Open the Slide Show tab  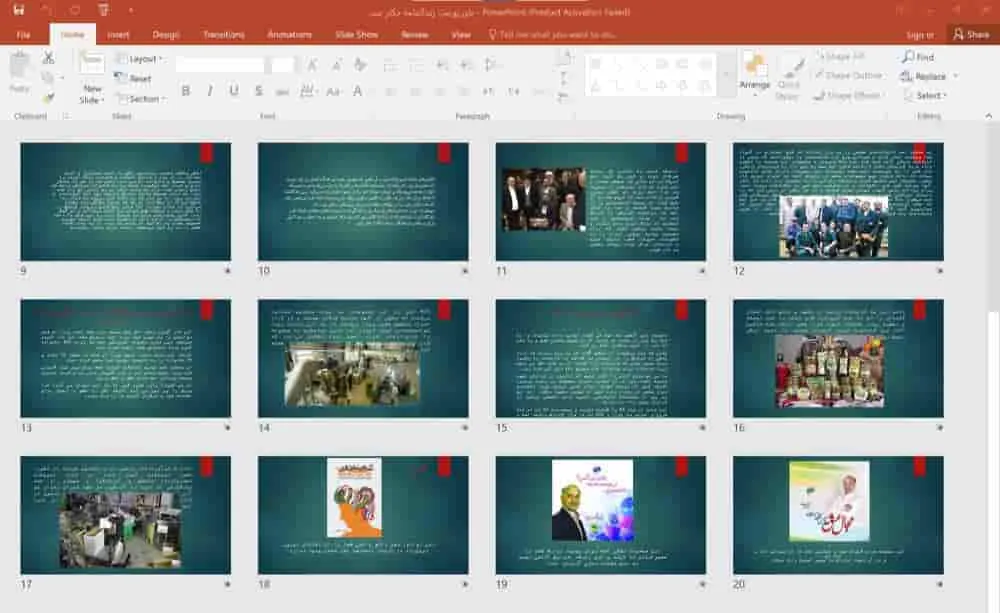coord(356,34)
